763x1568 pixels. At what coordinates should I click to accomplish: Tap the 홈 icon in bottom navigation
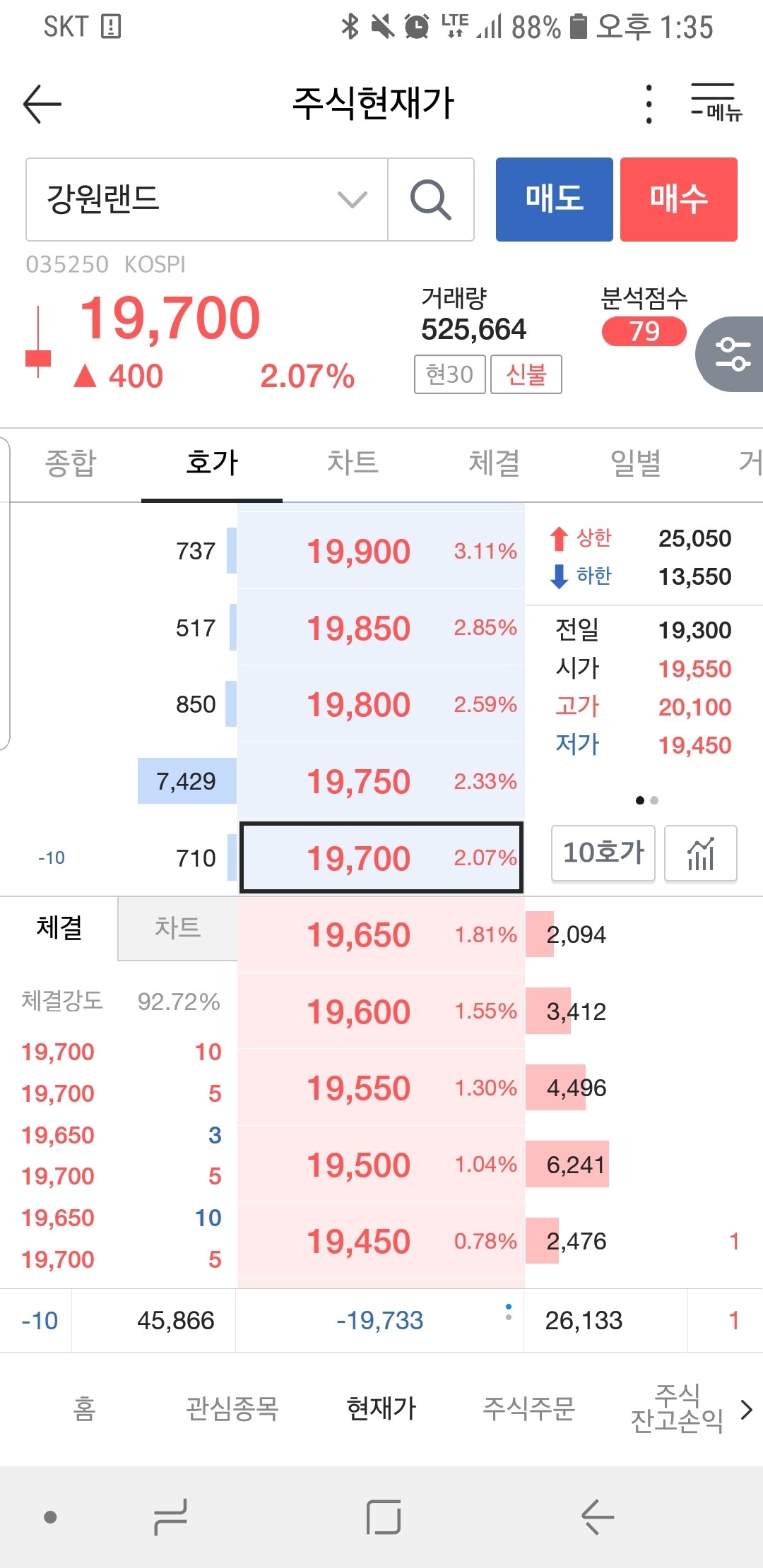point(85,1409)
